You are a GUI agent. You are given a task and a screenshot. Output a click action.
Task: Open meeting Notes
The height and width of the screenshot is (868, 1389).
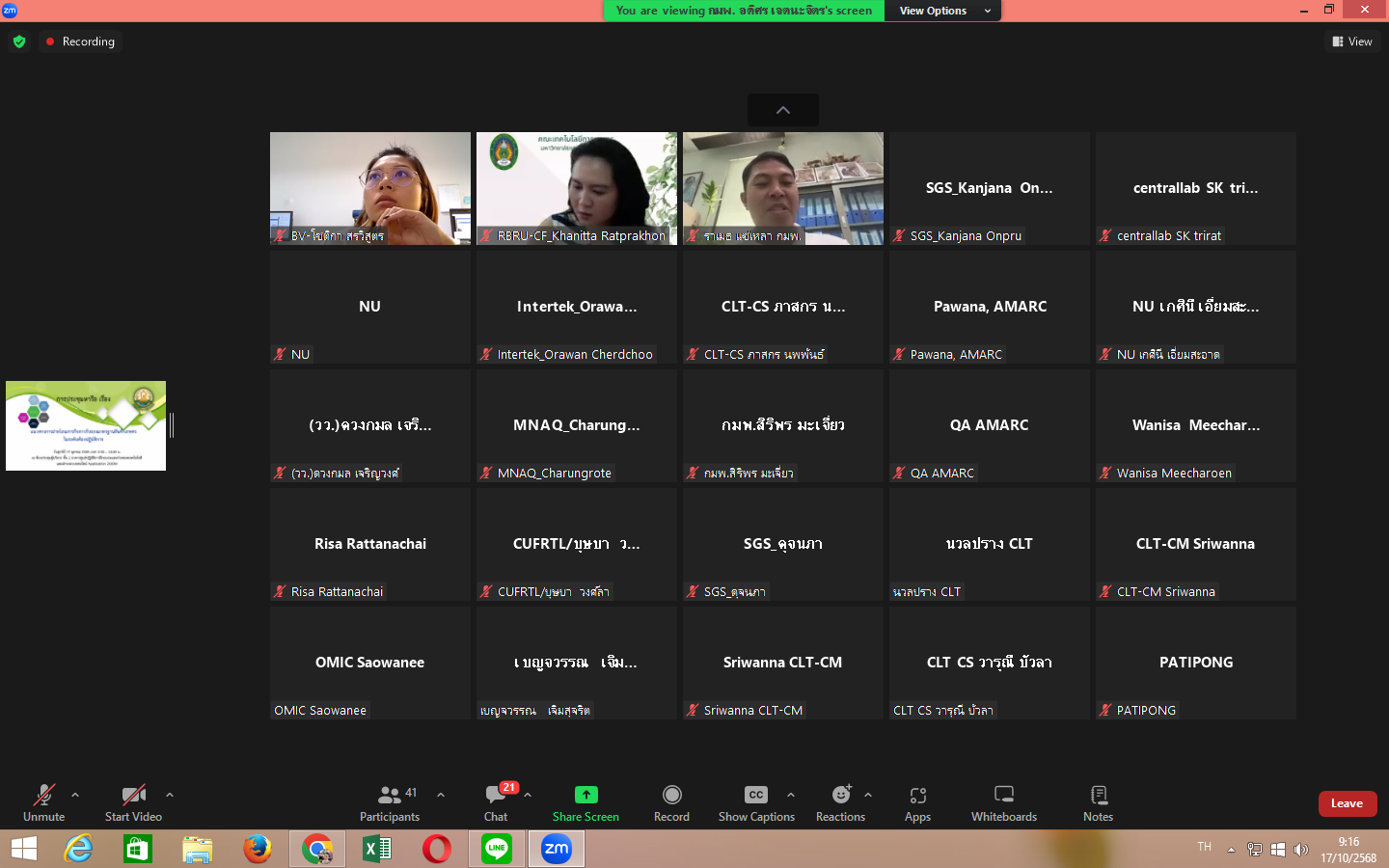1098,802
